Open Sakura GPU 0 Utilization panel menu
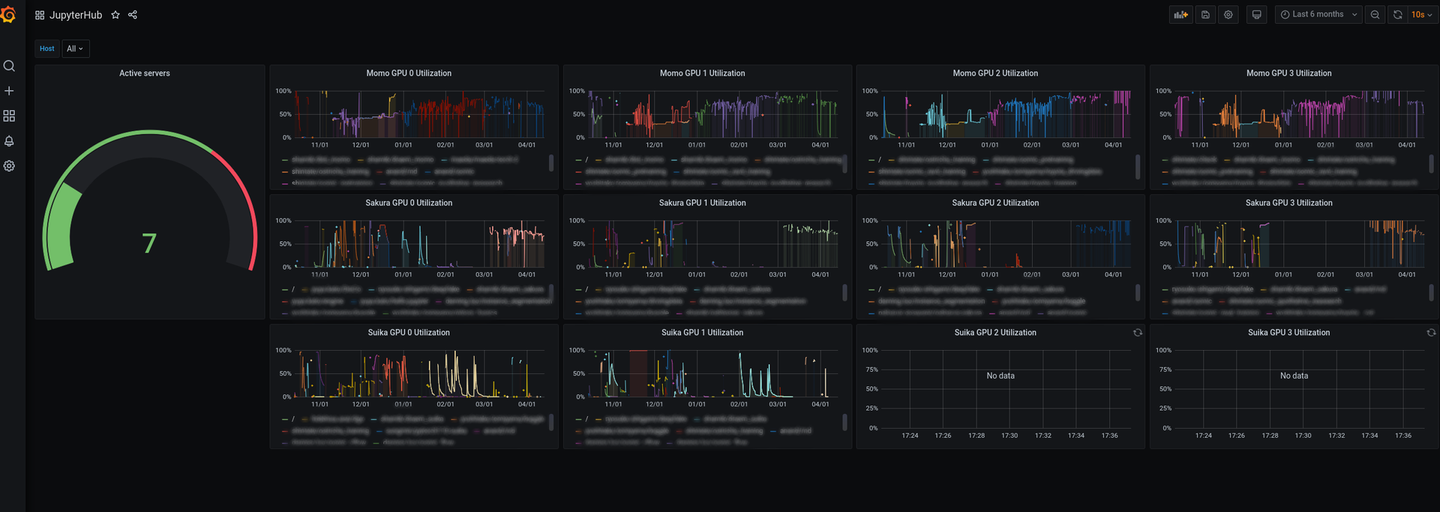 point(408,203)
